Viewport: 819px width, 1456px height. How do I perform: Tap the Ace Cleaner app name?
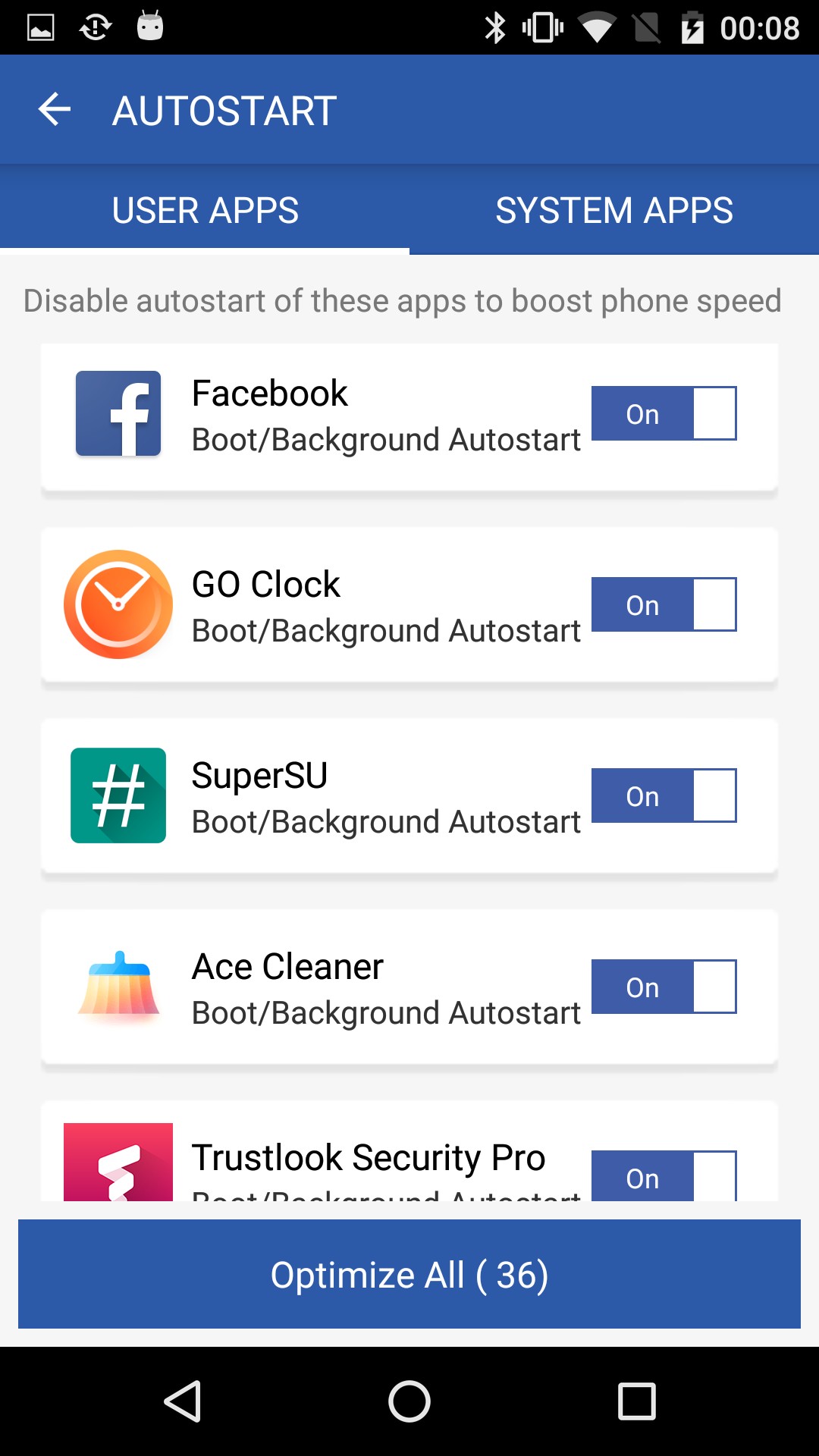(x=287, y=967)
